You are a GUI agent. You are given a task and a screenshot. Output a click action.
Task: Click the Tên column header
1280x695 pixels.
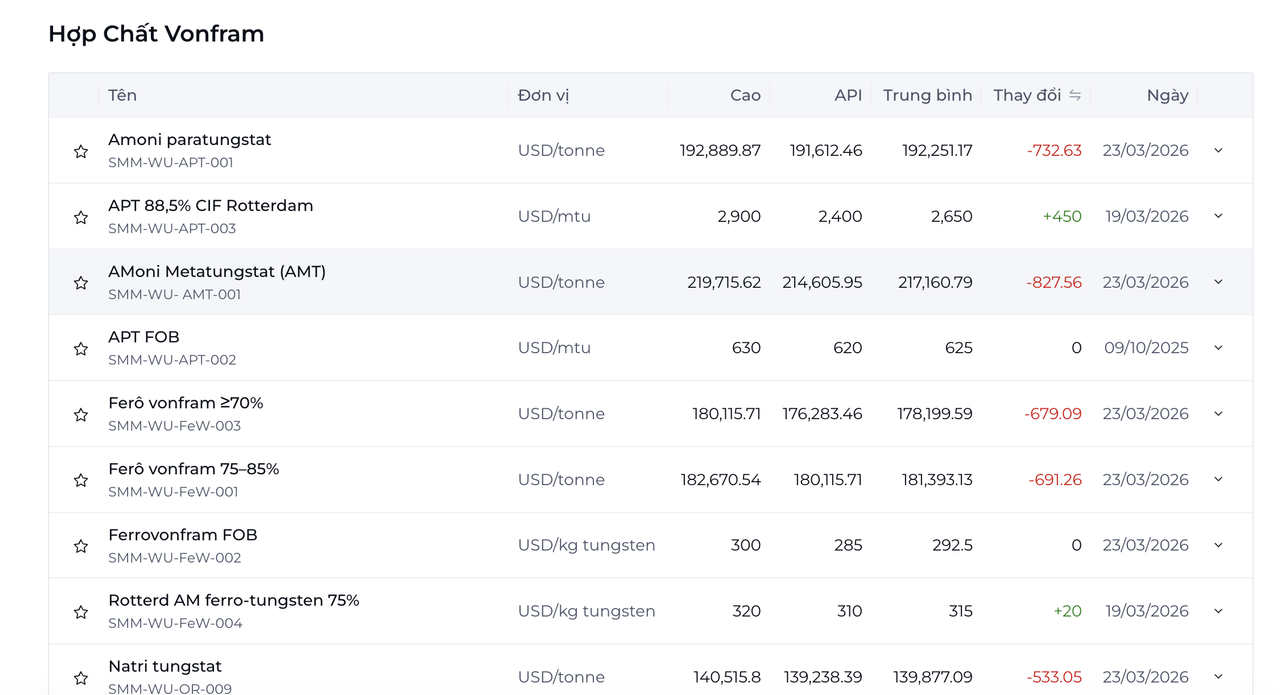[x=122, y=95]
